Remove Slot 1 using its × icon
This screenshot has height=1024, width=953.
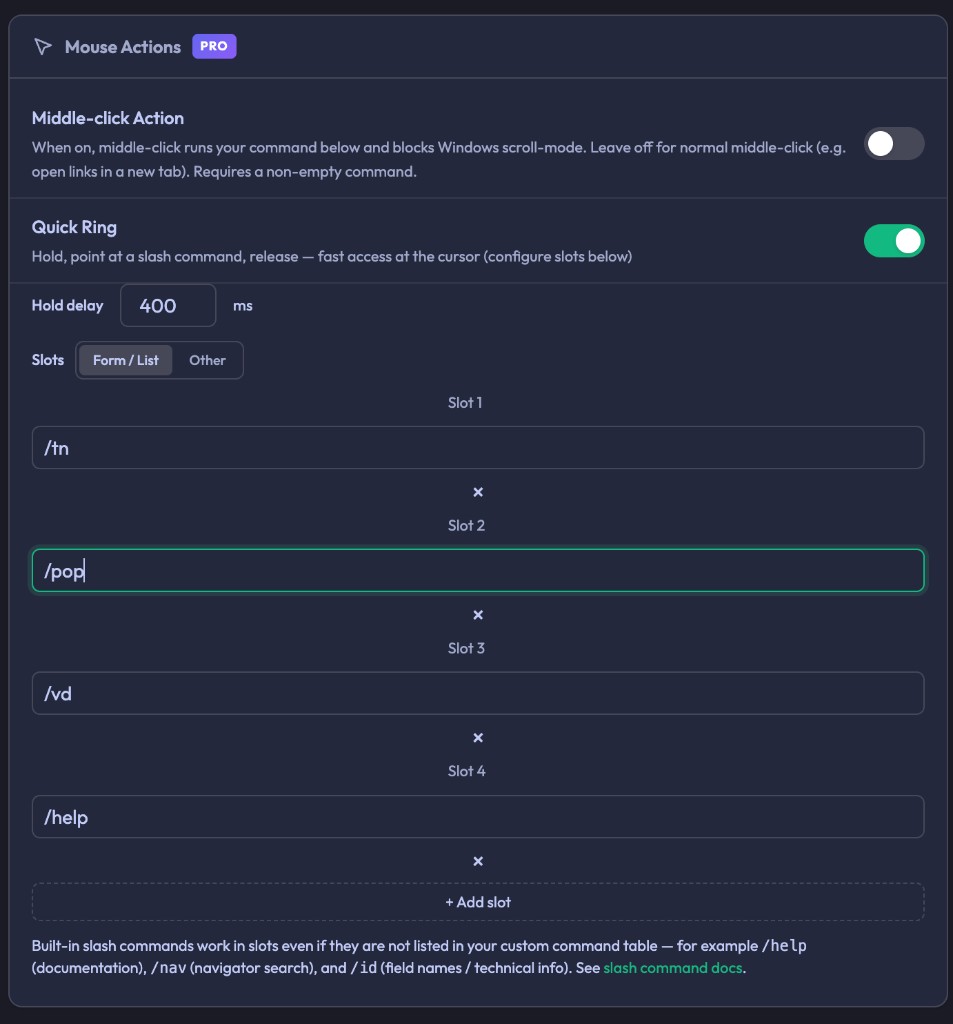click(478, 492)
